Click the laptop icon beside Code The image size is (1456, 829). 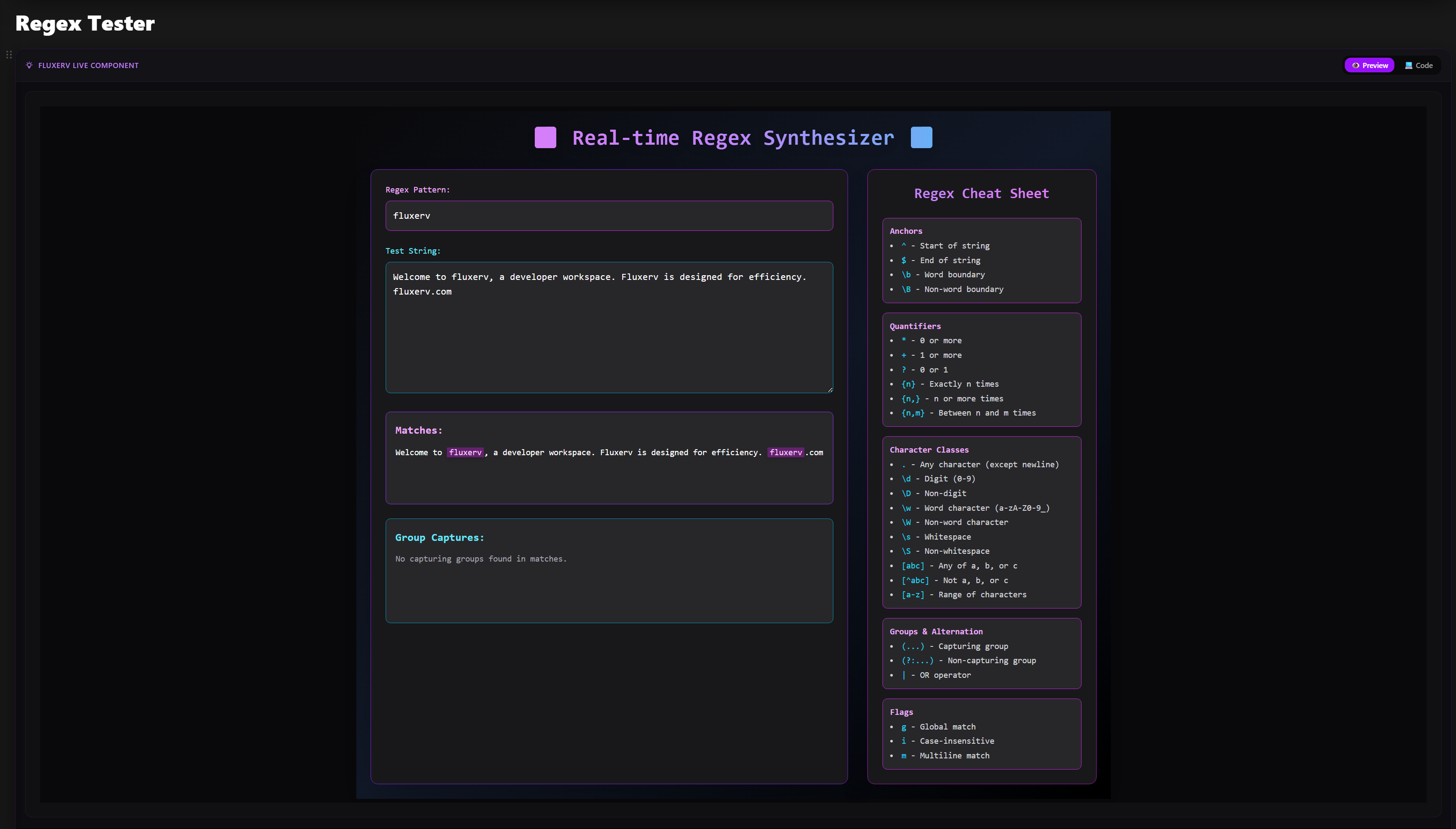coord(1408,65)
